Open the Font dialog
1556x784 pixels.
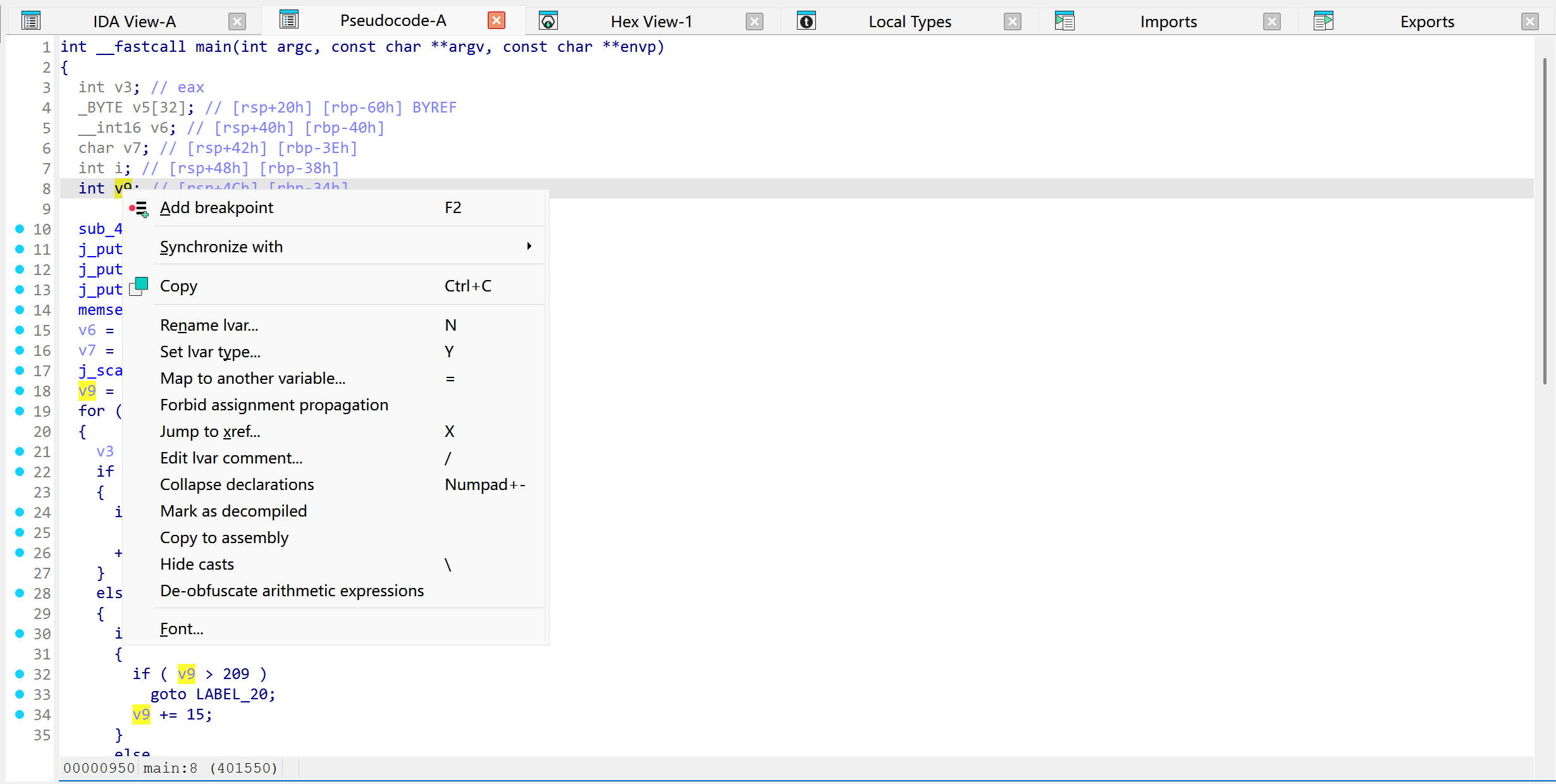coord(182,628)
